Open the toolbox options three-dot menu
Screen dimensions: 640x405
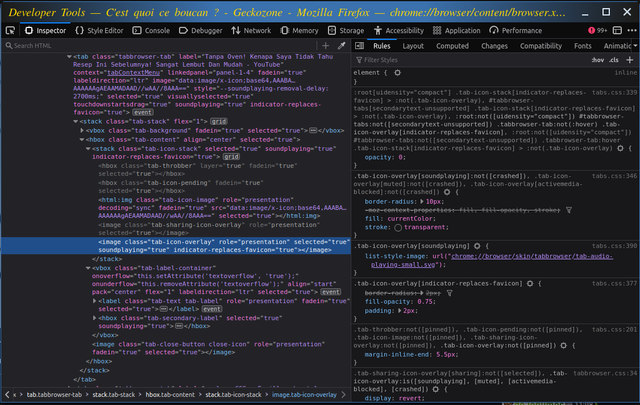tap(632, 31)
